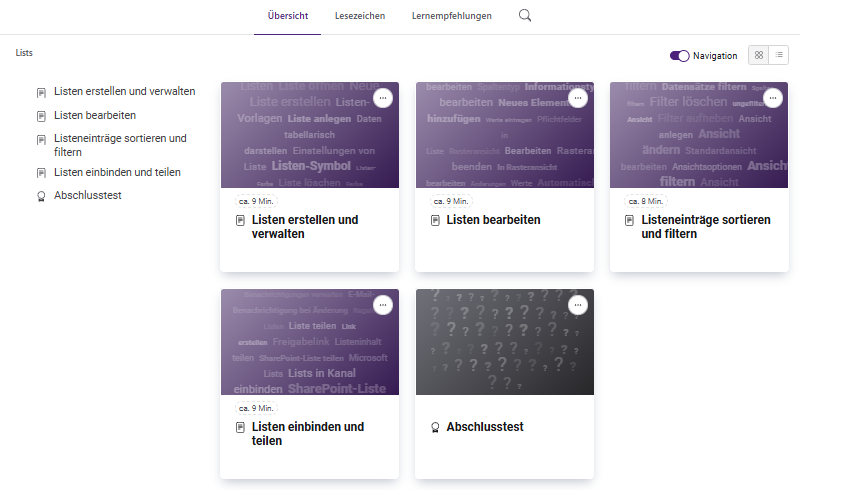
Task: Open the Lesezeichen tab
Action: pyautogui.click(x=360, y=16)
